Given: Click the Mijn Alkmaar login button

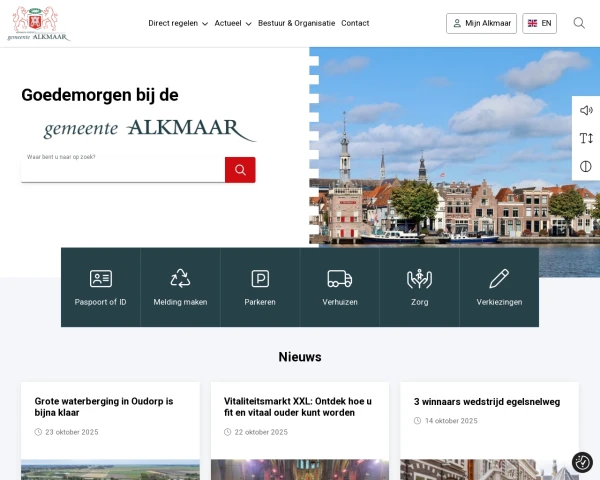Looking at the screenshot, I should pyautogui.click(x=481, y=23).
